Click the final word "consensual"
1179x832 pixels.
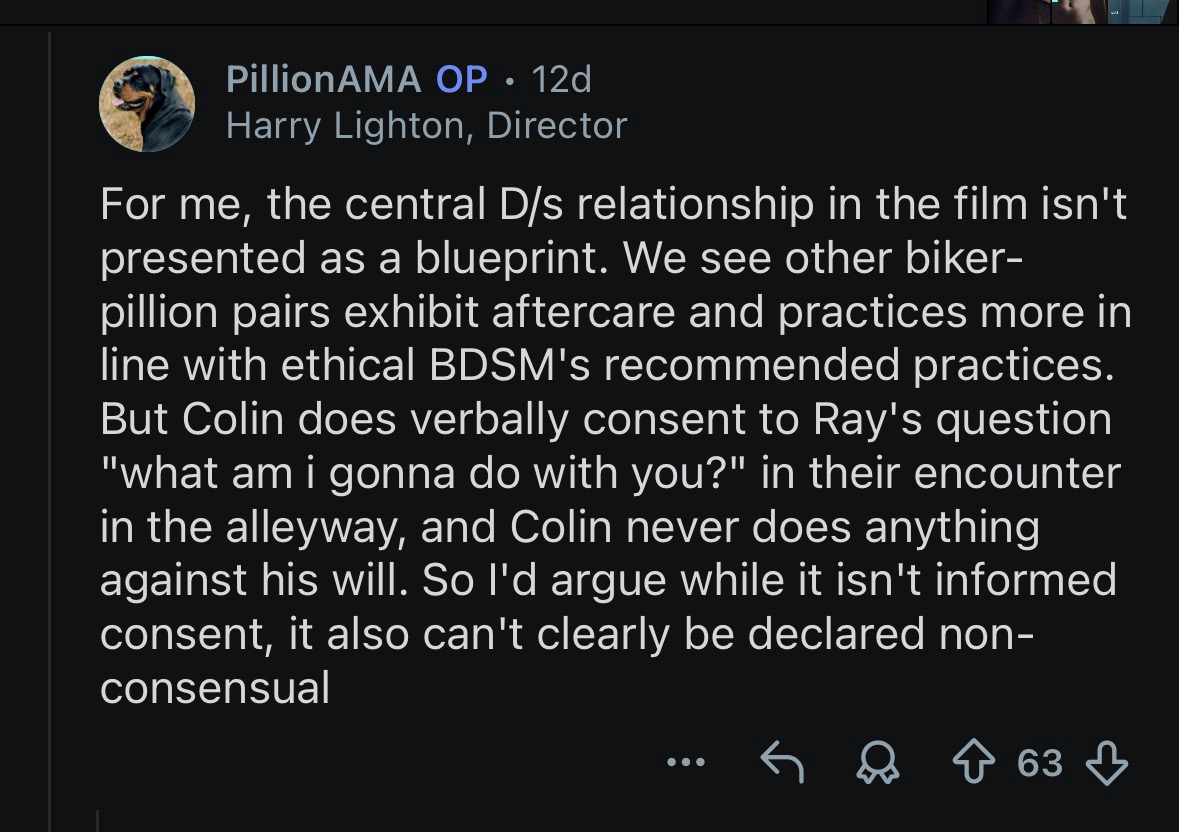[x=215, y=688]
